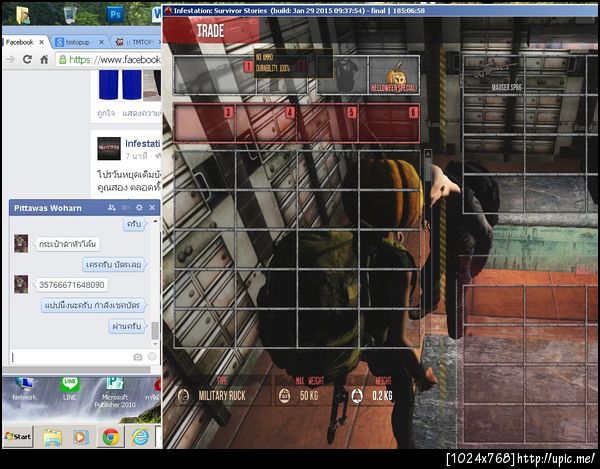Click the chat conversation scrollbar thumb
The height and width of the screenshot is (469, 600).
[155, 331]
